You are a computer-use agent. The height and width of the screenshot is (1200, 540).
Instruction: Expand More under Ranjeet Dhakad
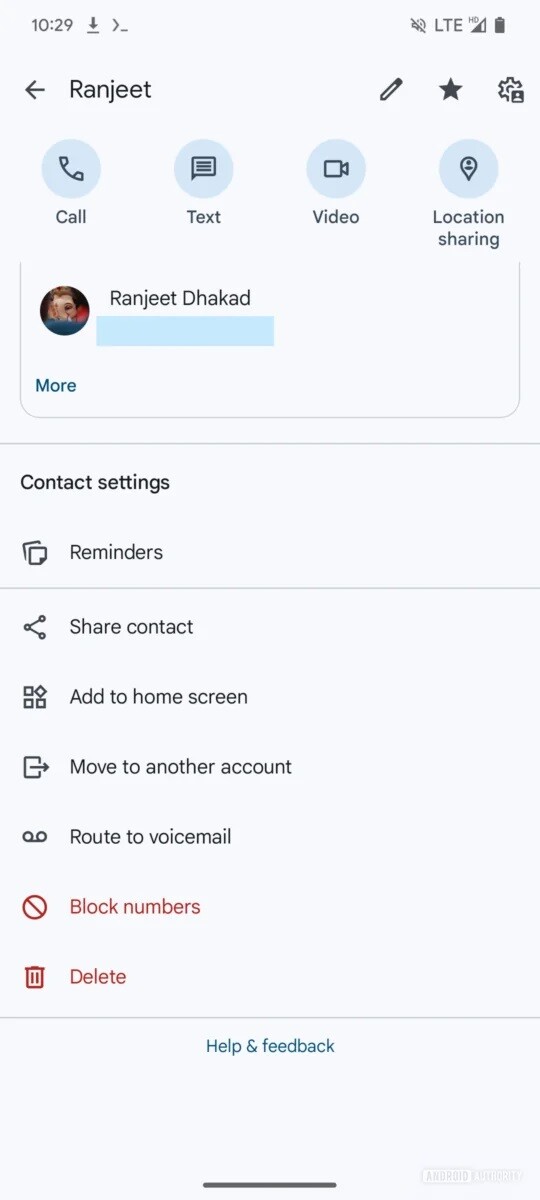tap(56, 385)
